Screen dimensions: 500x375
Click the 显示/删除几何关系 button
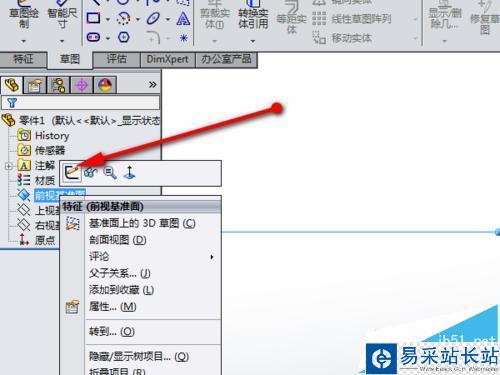pos(445,15)
